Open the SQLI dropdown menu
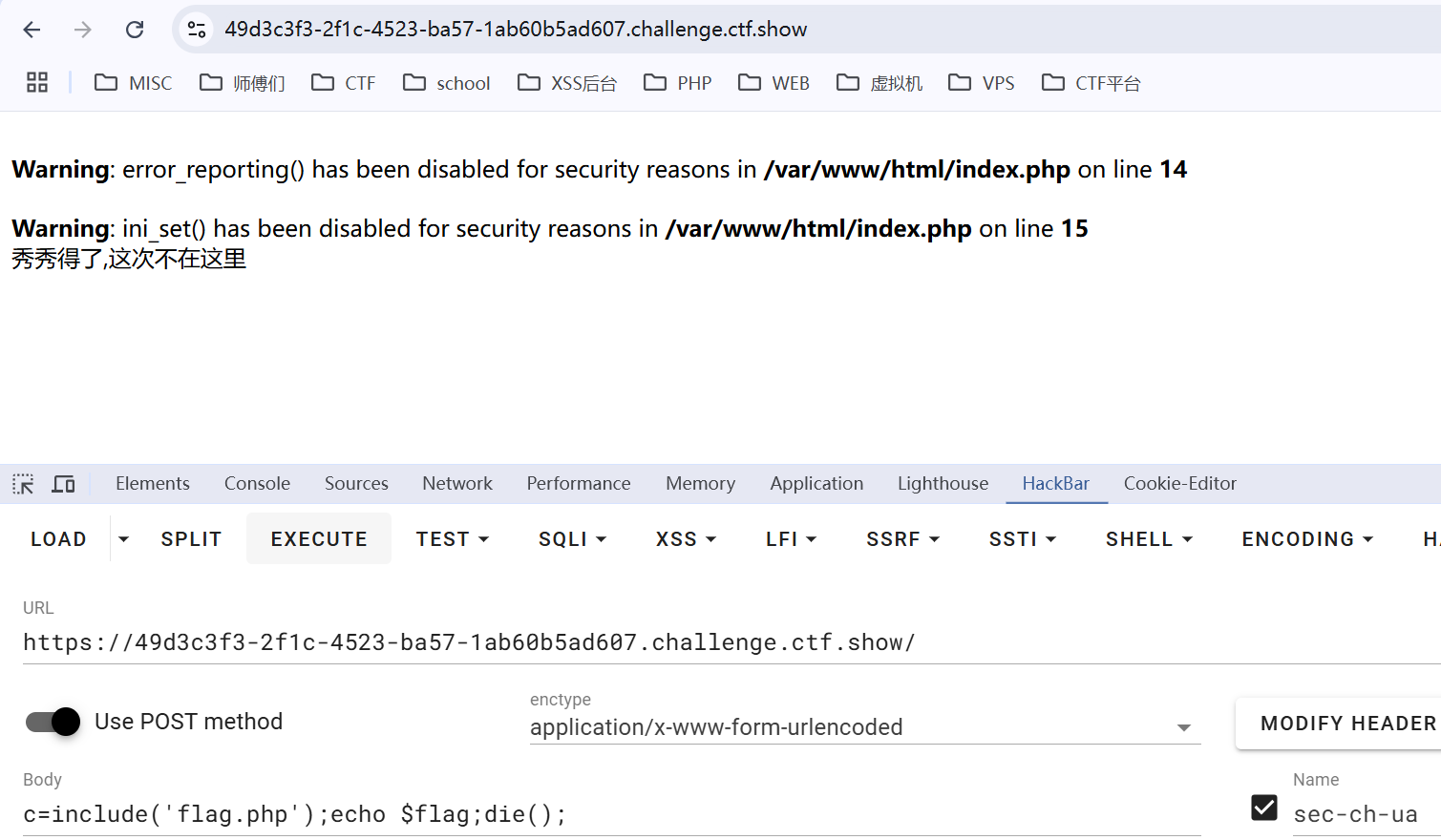 [572, 539]
